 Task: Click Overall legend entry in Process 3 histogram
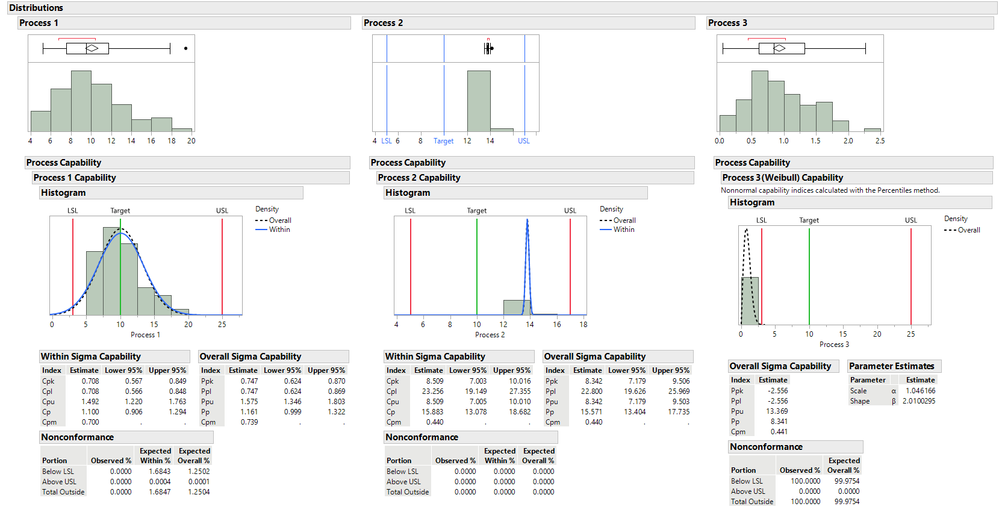[x=962, y=230]
